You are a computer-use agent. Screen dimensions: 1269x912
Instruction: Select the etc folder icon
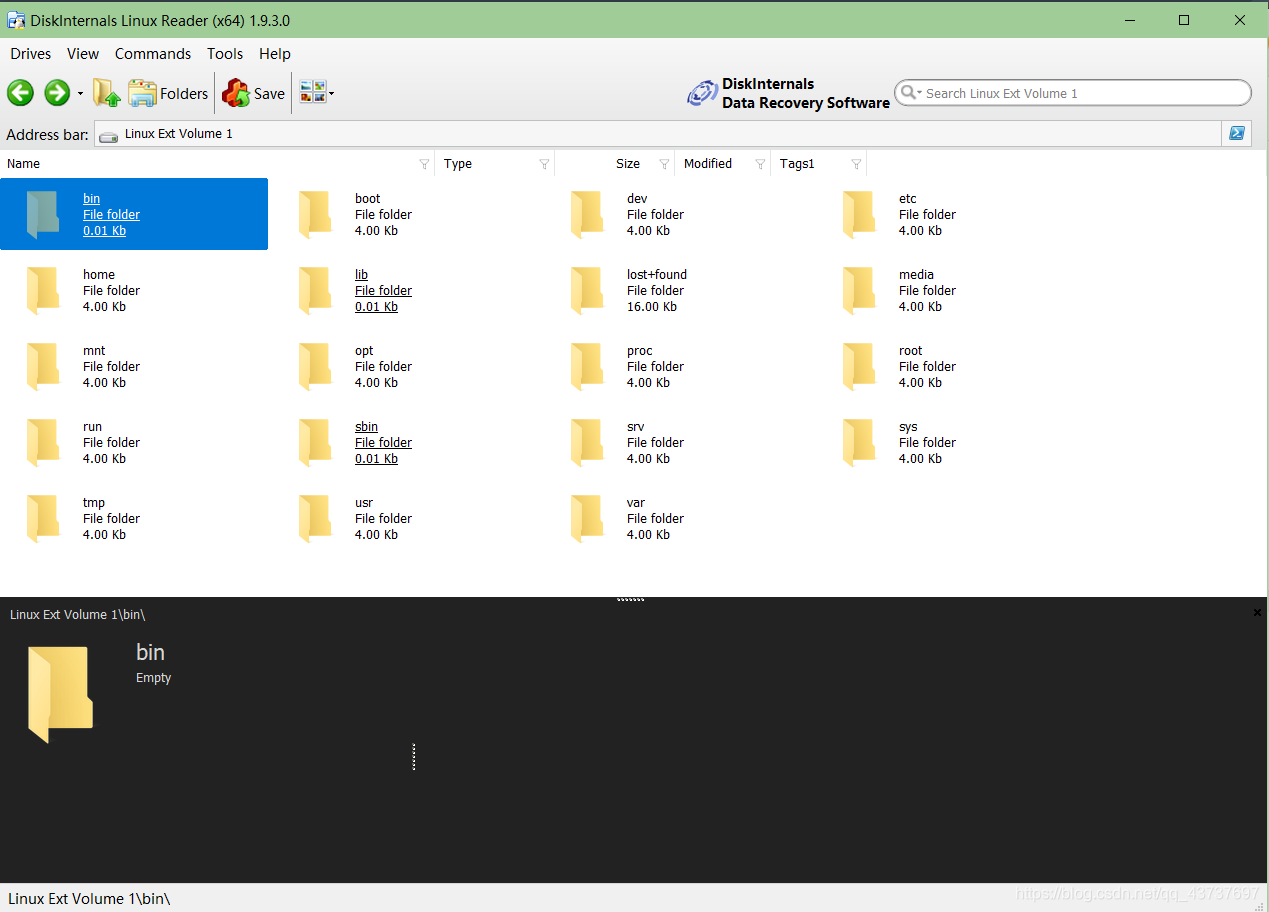[x=859, y=214]
